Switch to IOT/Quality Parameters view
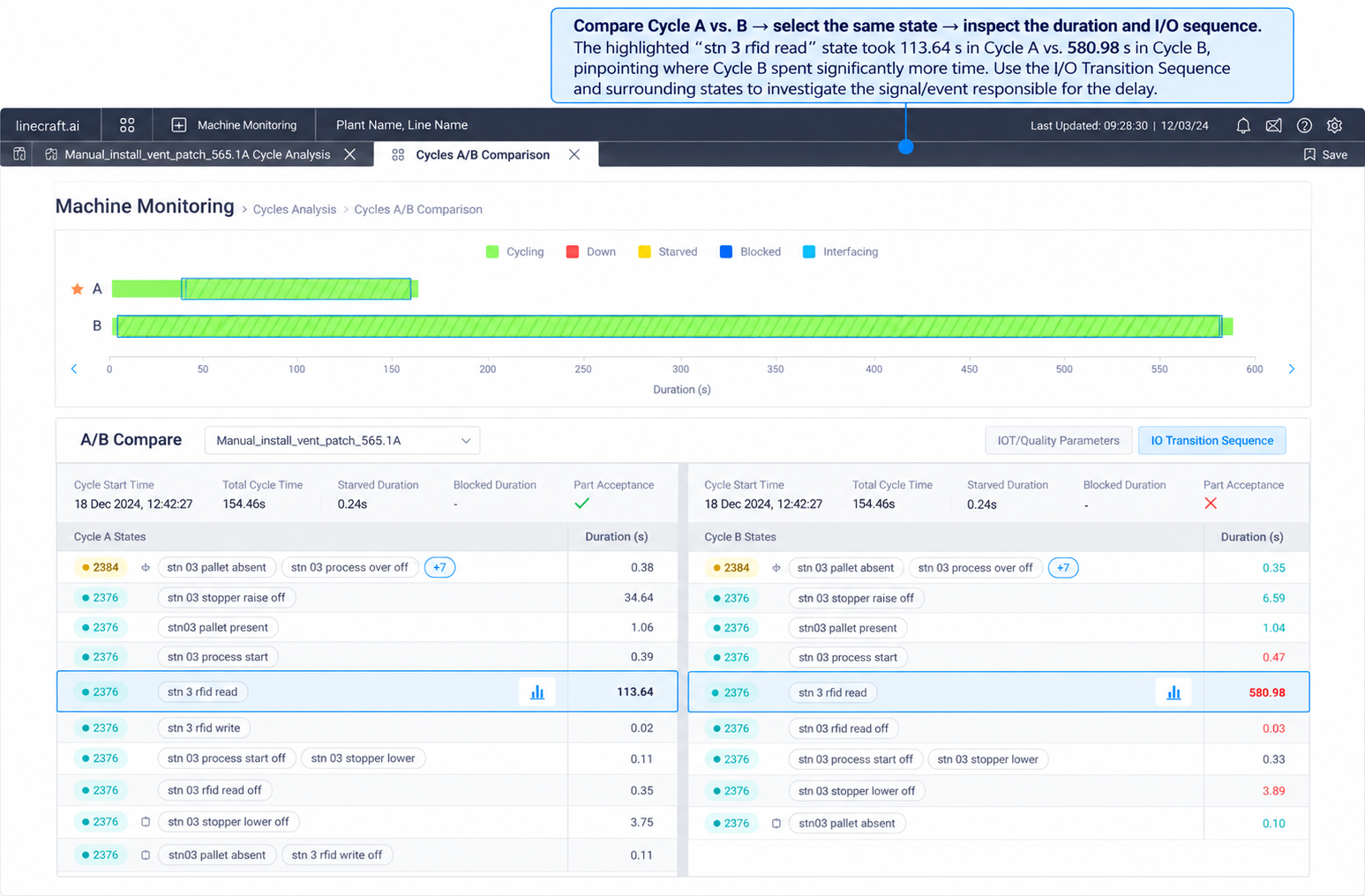The image size is (1365, 896). (x=1058, y=440)
